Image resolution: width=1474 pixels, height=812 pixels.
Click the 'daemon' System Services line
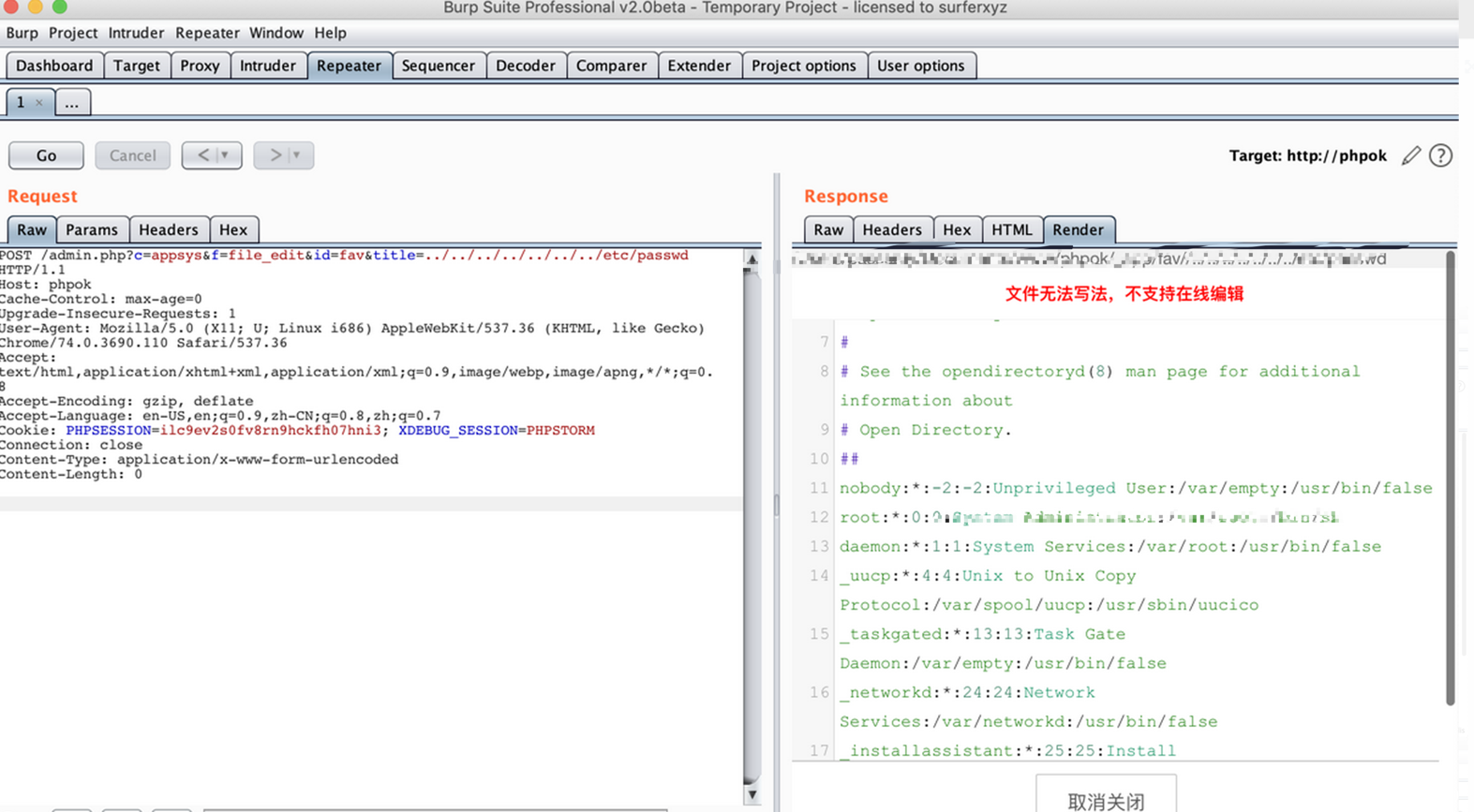[1110, 546]
